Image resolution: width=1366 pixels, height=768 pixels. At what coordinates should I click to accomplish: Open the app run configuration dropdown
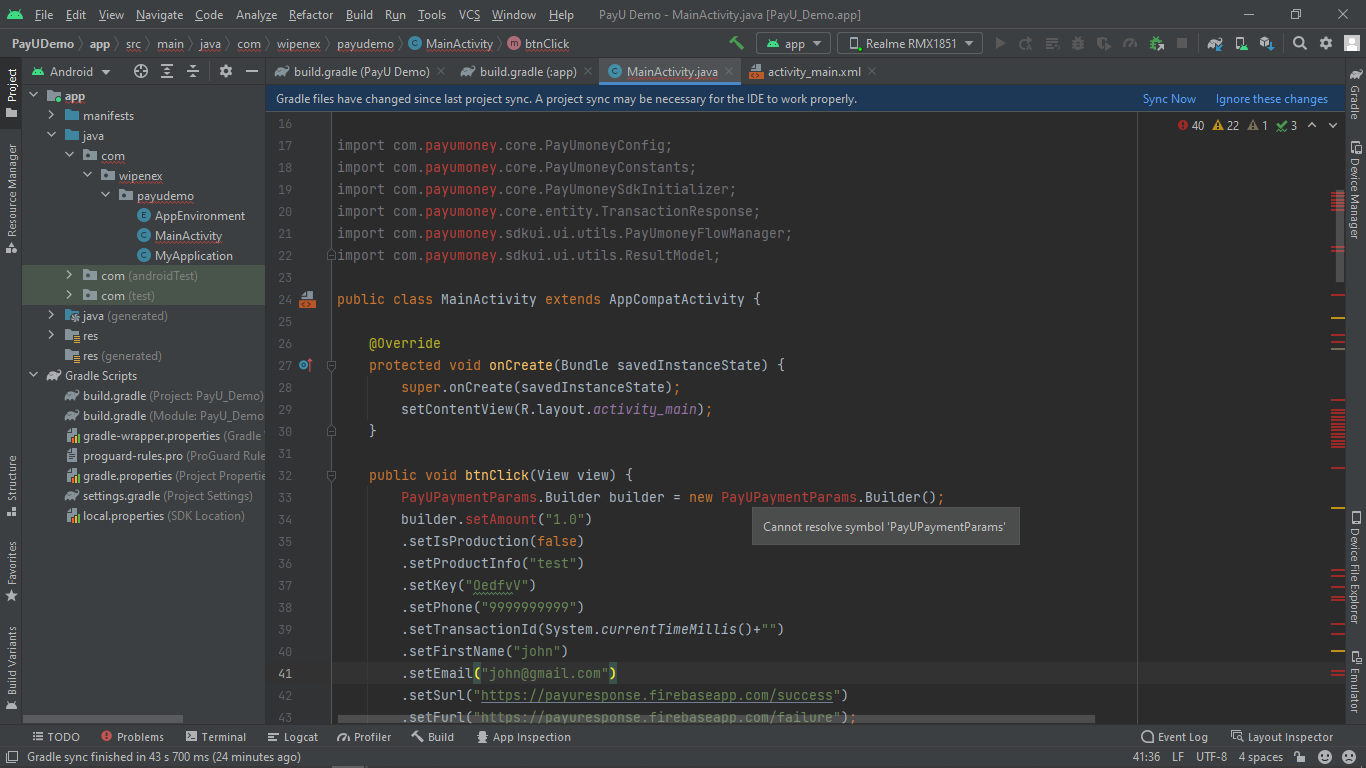click(794, 43)
